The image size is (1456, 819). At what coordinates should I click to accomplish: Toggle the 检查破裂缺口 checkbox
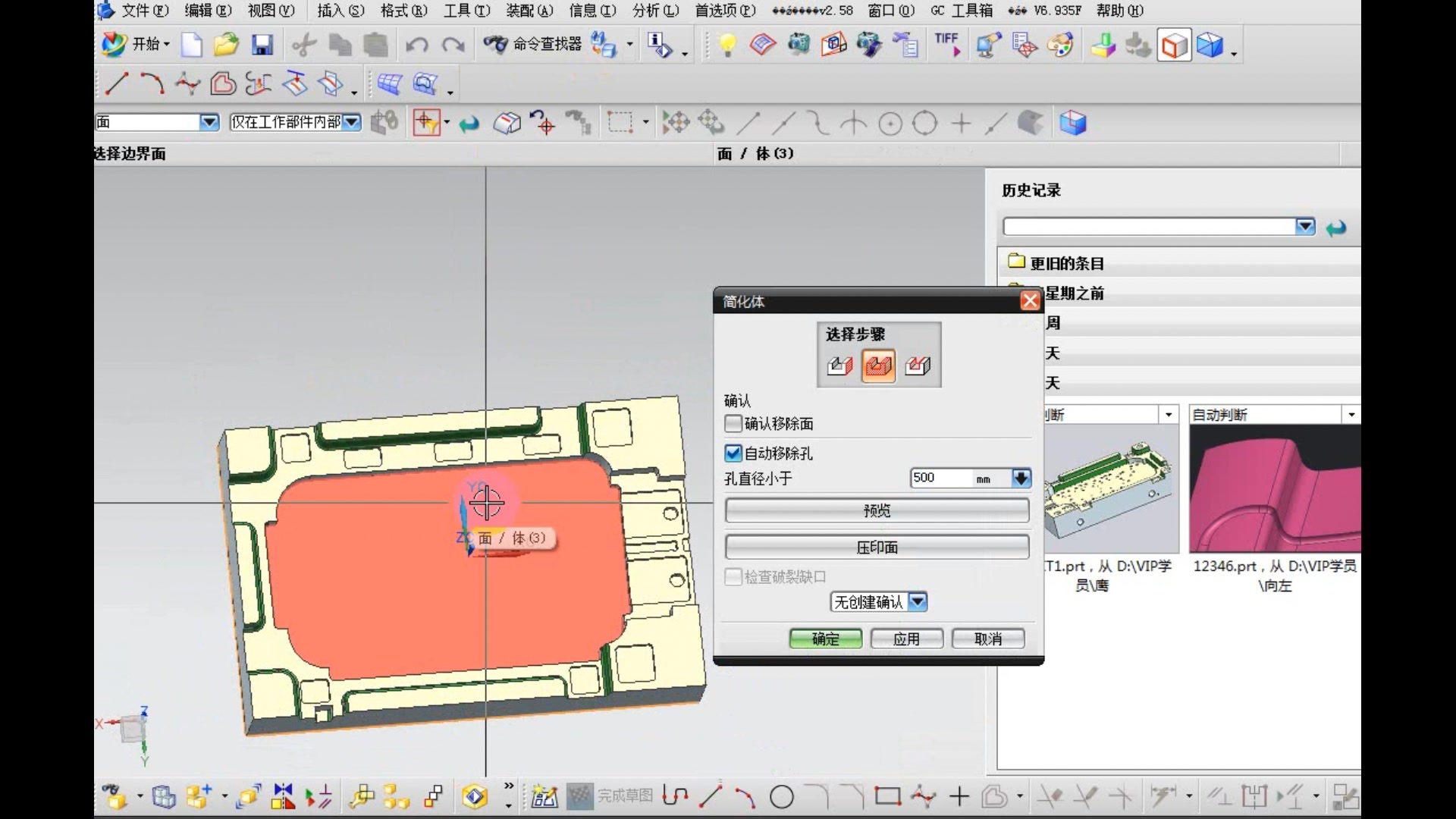point(733,577)
